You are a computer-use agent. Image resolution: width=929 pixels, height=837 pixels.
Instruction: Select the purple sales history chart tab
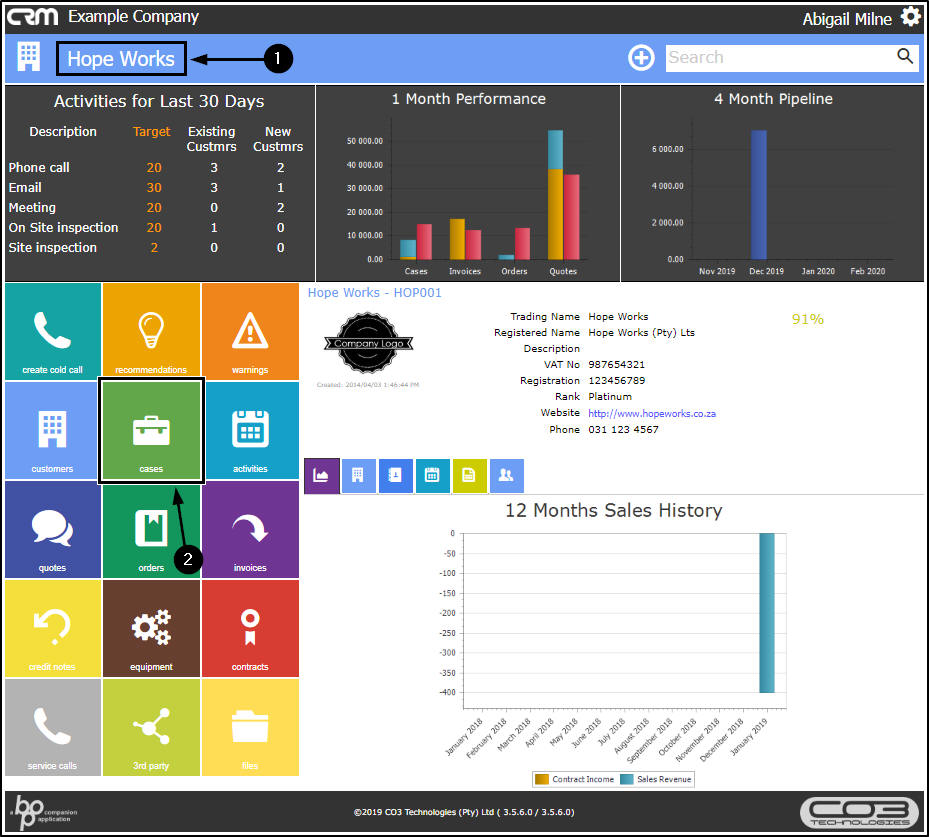pos(322,476)
